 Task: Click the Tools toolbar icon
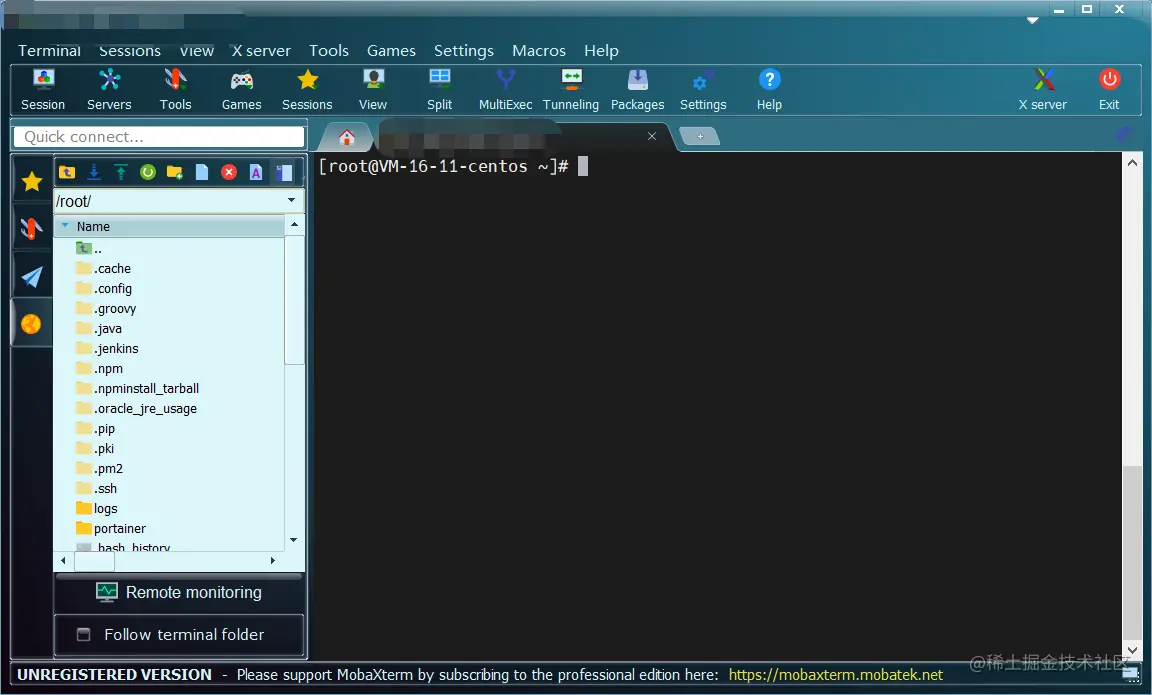point(176,90)
